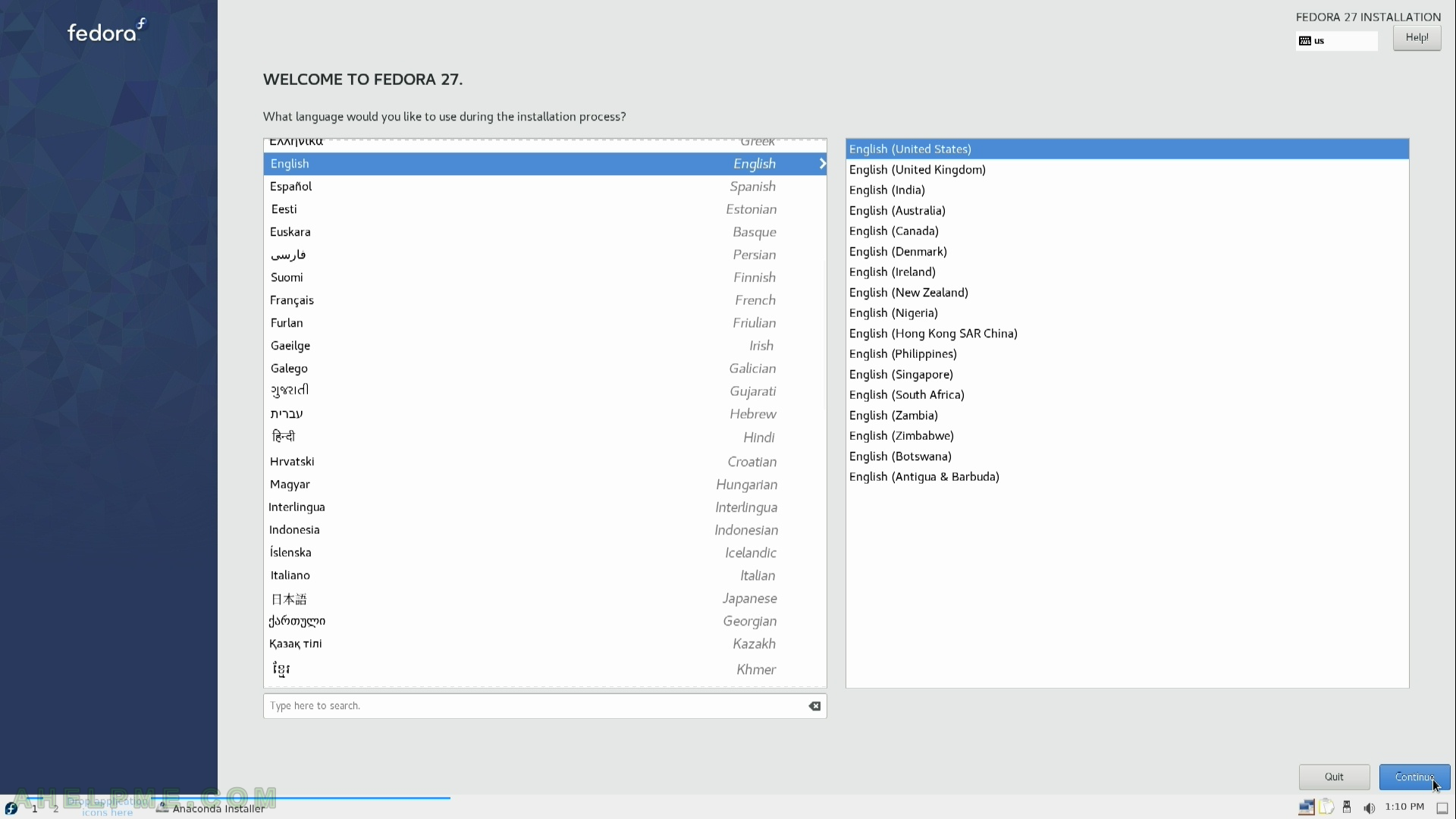Choose English (United Kingdom) locale
Image resolution: width=1456 pixels, height=819 pixels.
[1127, 170]
